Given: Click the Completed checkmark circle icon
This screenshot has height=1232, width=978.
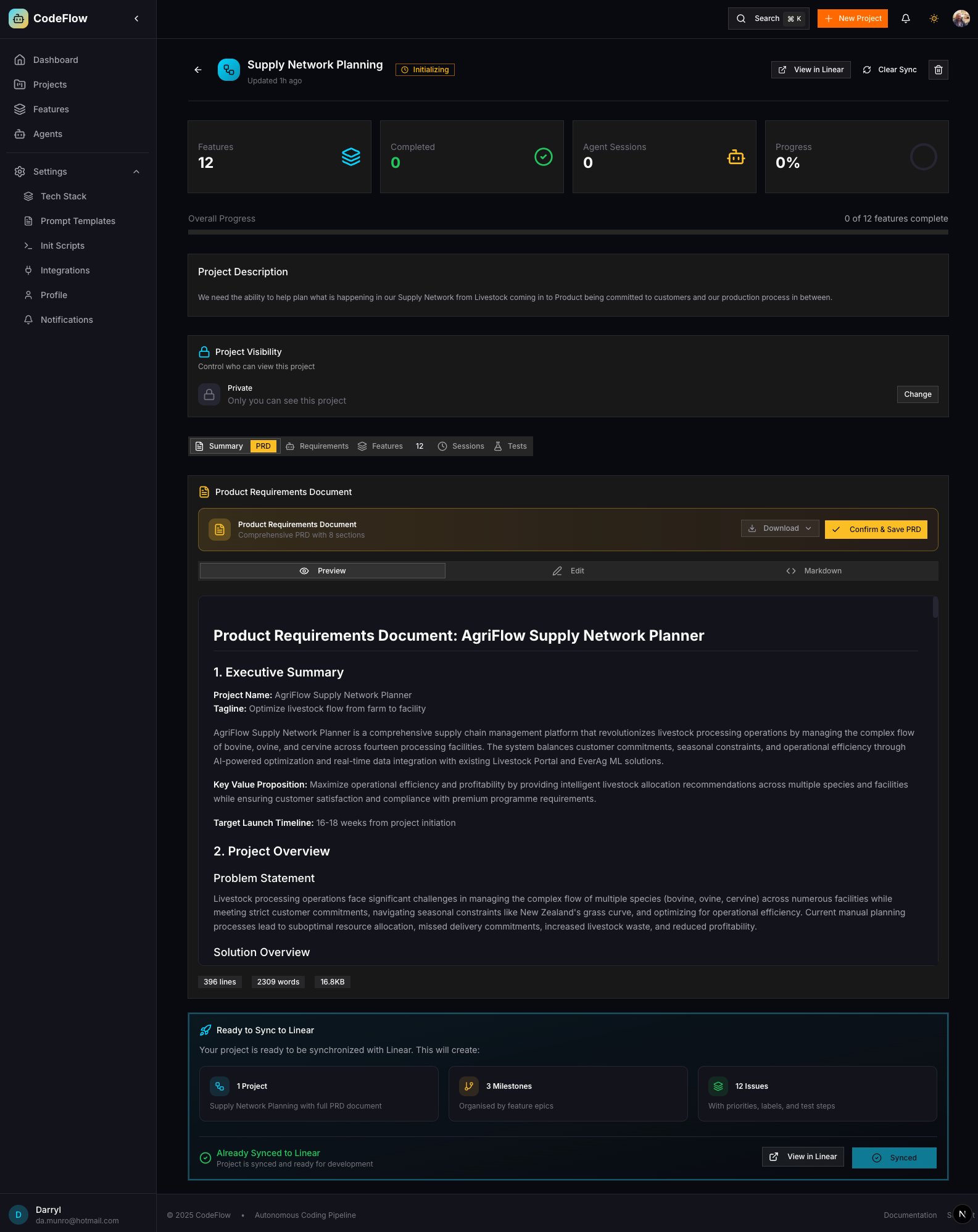Looking at the screenshot, I should [544, 157].
